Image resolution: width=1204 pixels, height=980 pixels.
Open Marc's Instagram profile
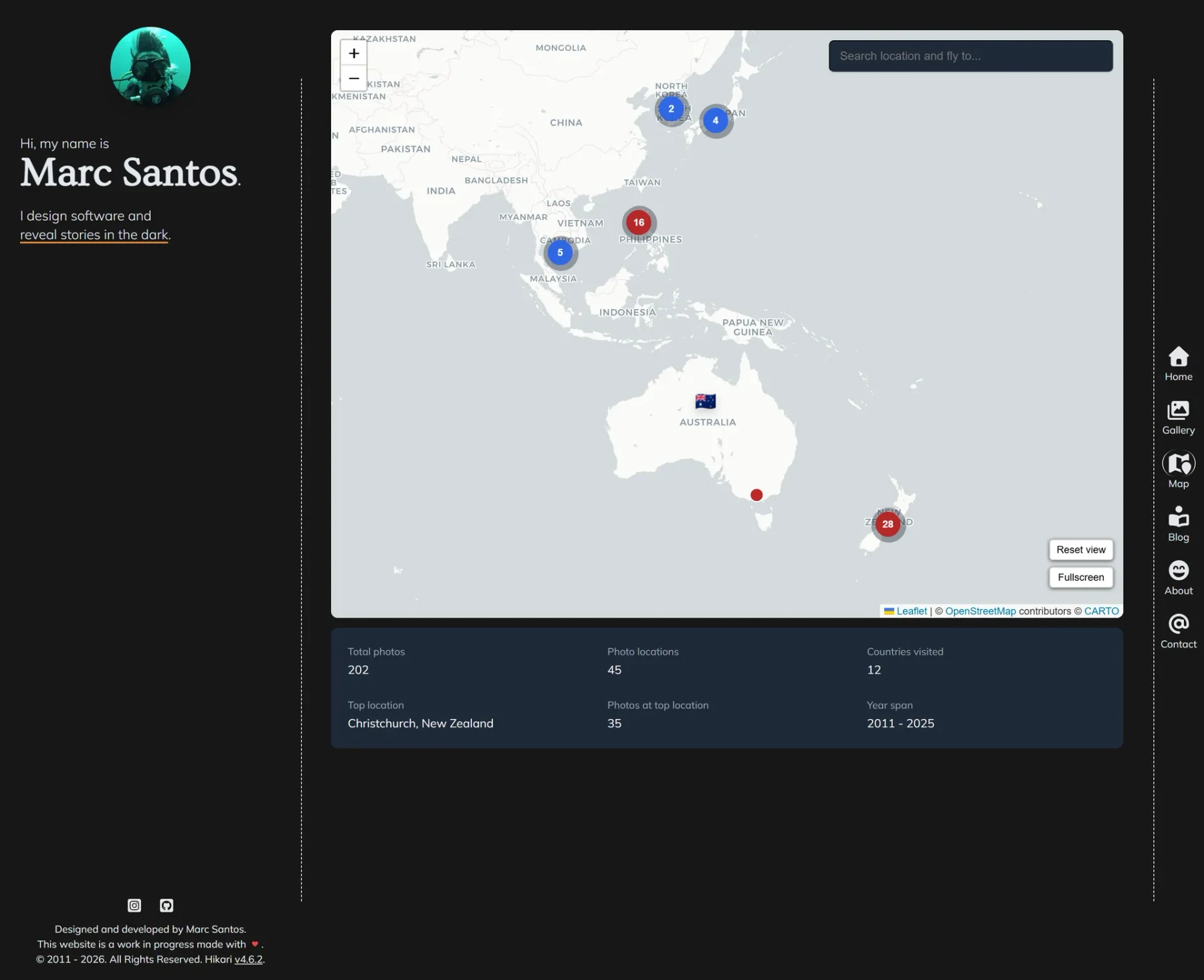134,905
